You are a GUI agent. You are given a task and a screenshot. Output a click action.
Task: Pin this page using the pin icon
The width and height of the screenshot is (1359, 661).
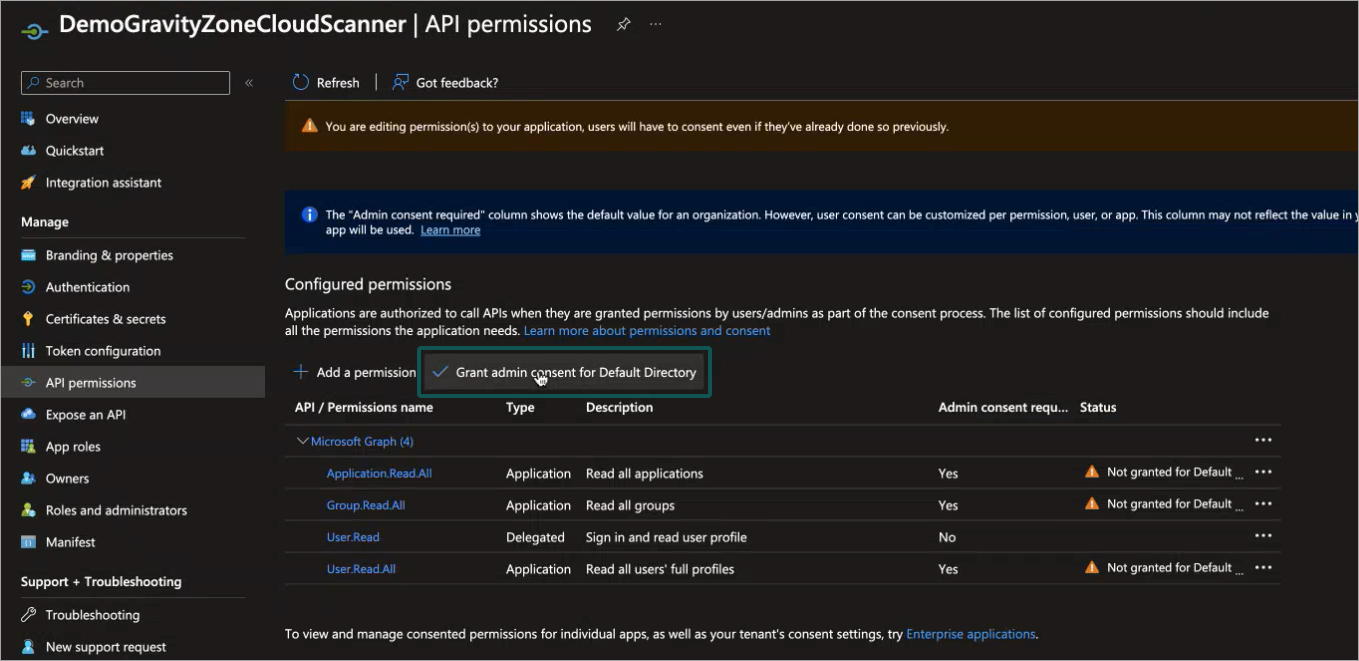click(x=623, y=24)
